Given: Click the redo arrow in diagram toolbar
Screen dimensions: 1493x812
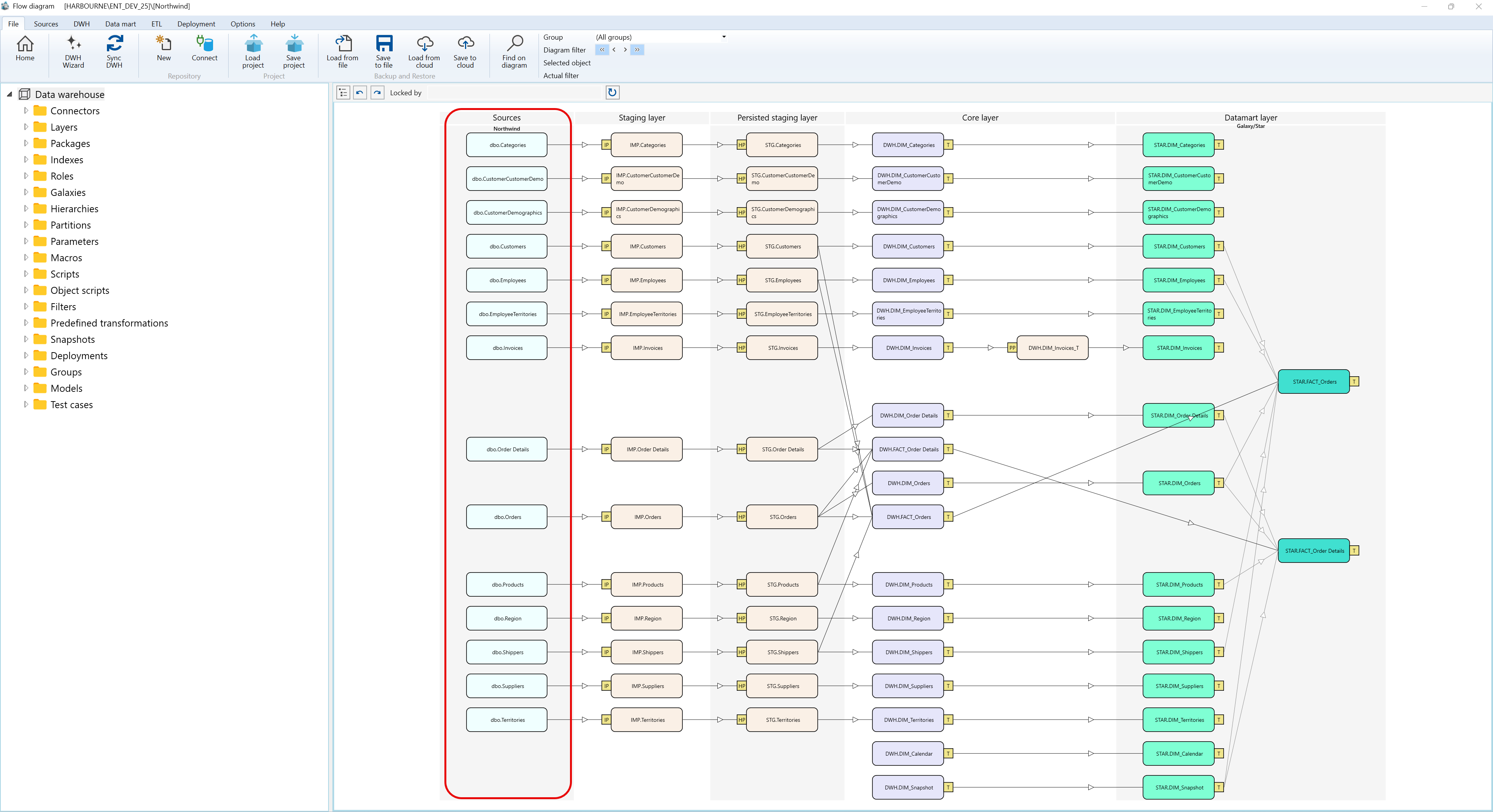Looking at the screenshot, I should [x=377, y=93].
